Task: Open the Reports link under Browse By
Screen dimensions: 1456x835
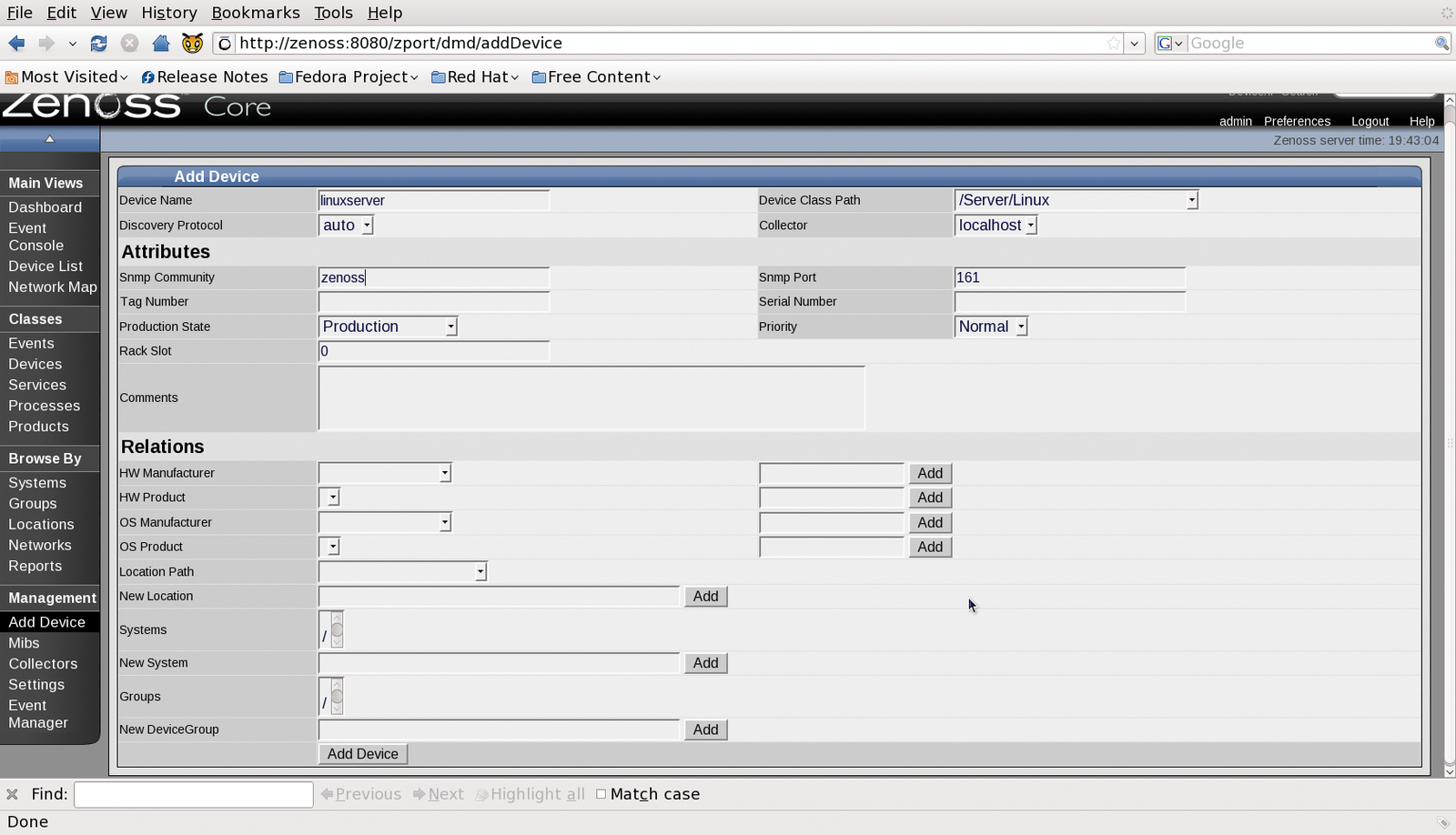Action: coord(35,566)
